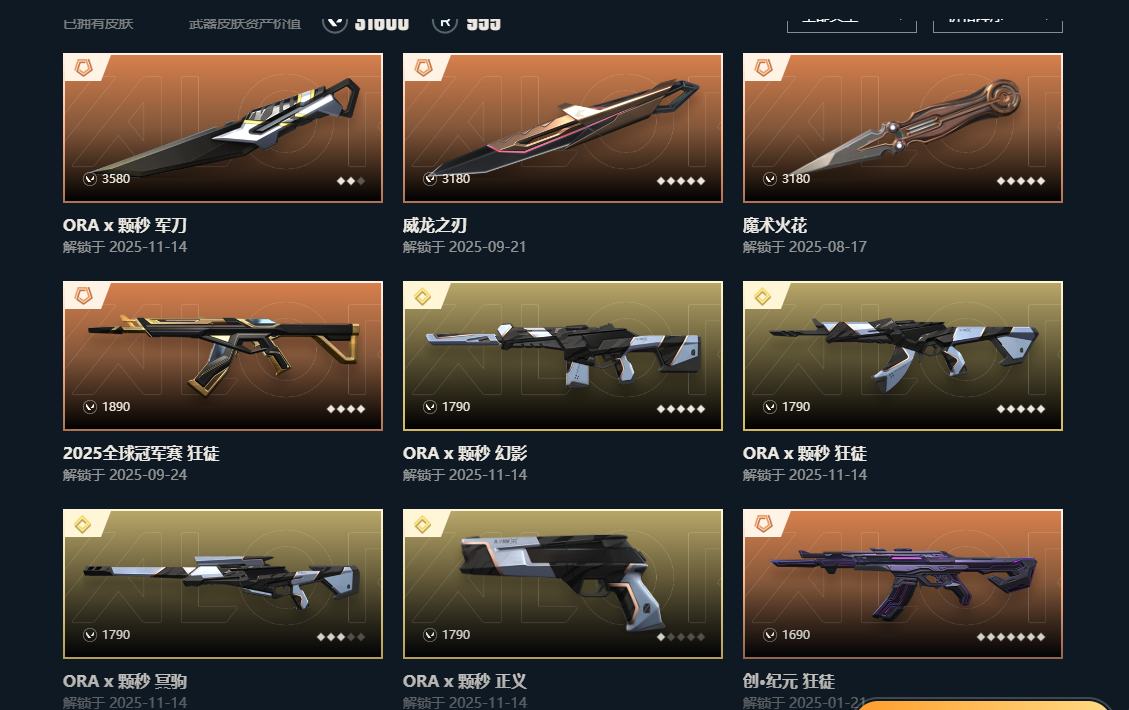Click the VP coin icon beside 3580
This screenshot has height=710, width=1129.
(x=90, y=179)
